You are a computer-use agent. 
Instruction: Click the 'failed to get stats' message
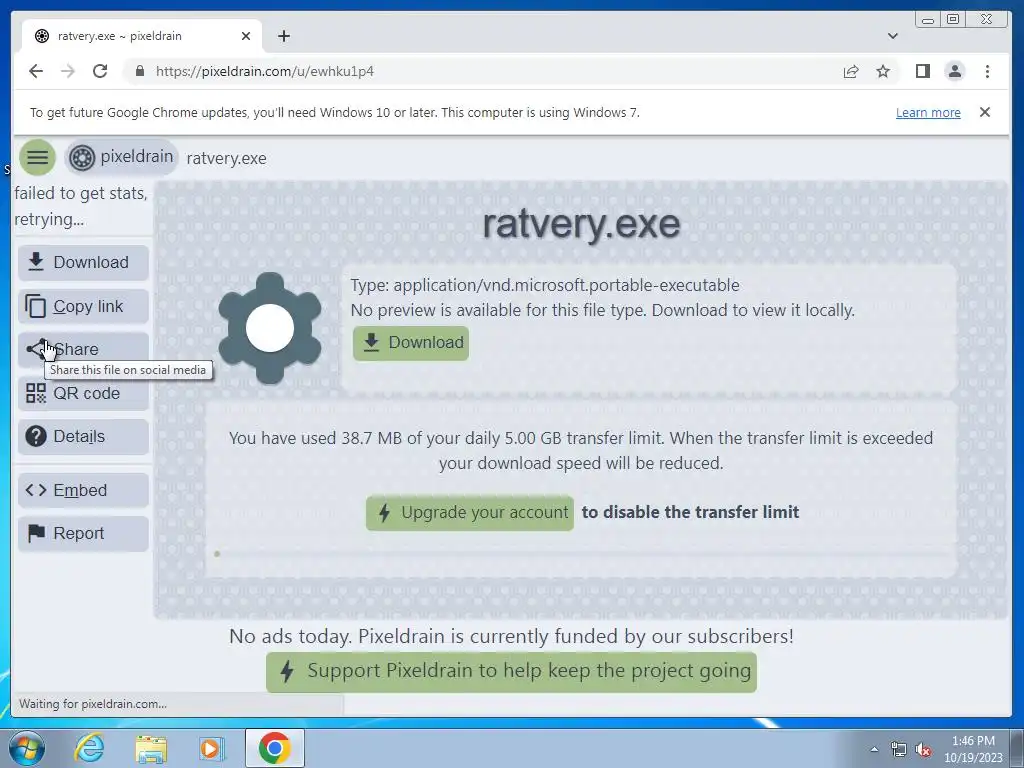pyautogui.click(x=81, y=206)
